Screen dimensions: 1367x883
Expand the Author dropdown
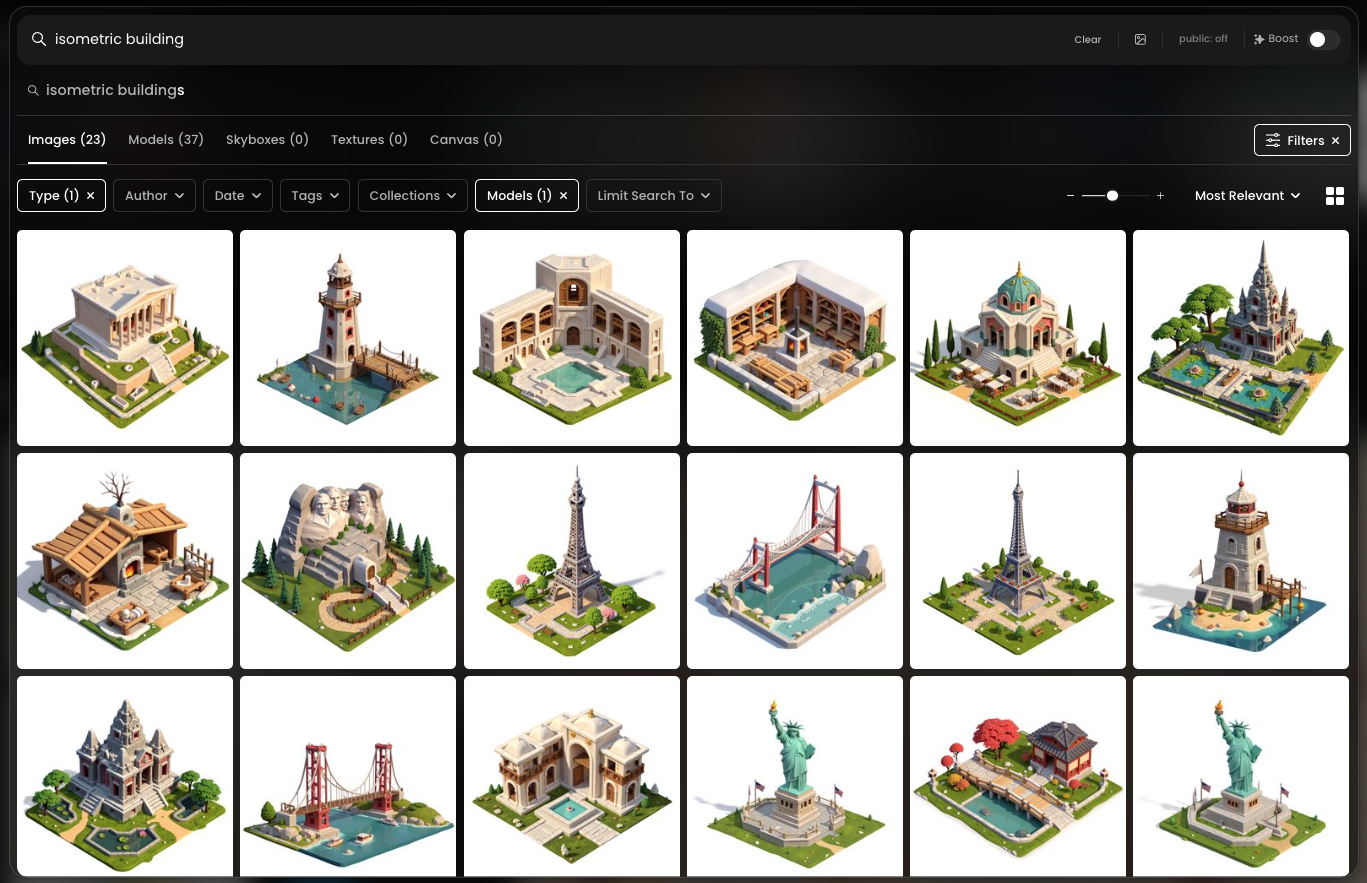[154, 196]
